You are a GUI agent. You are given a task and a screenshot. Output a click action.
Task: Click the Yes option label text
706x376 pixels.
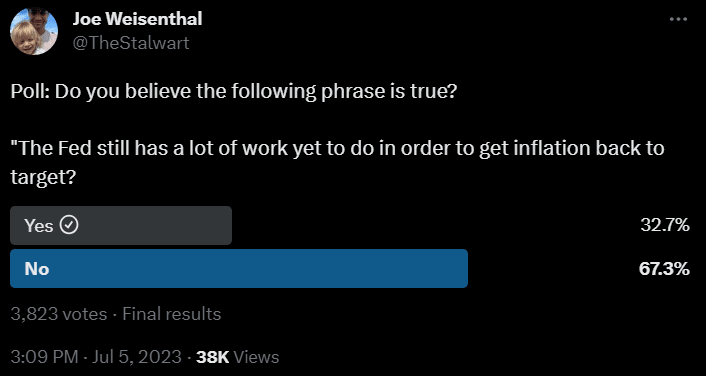[39, 226]
